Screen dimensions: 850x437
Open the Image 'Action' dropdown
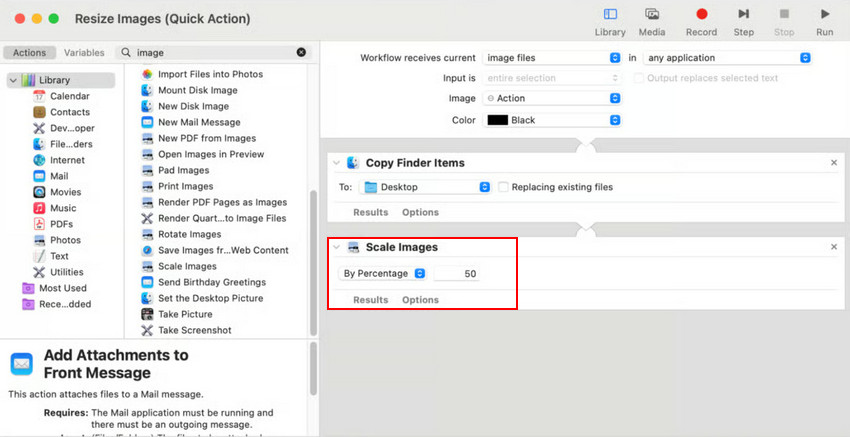coord(551,98)
